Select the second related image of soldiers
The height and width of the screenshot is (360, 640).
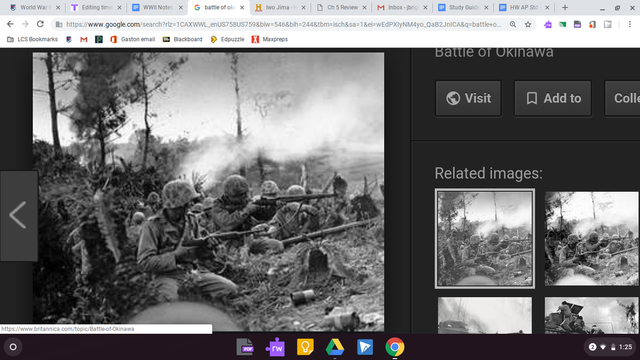pos(592,239)
